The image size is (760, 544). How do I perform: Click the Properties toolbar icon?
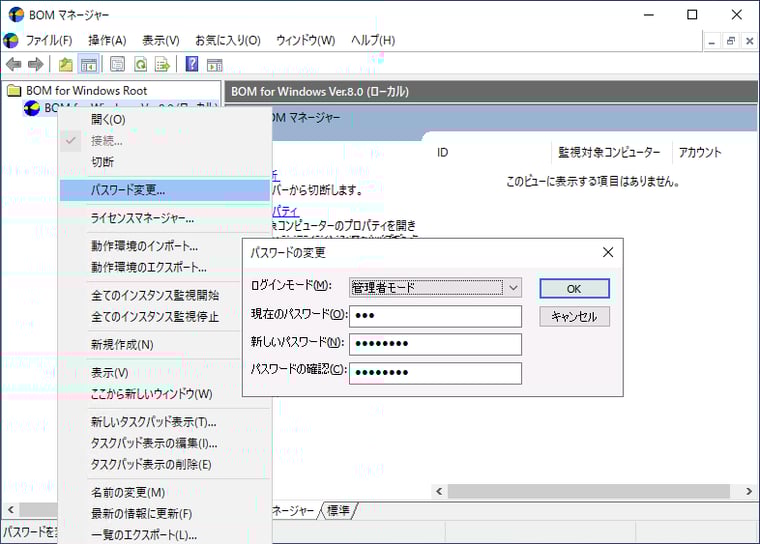pos(117,64)
